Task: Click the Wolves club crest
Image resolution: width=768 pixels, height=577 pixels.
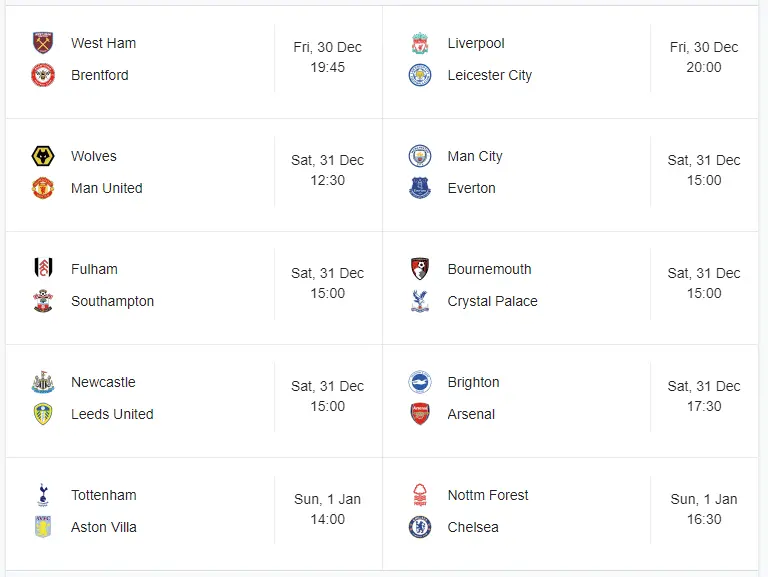Action: click(43, 156)
